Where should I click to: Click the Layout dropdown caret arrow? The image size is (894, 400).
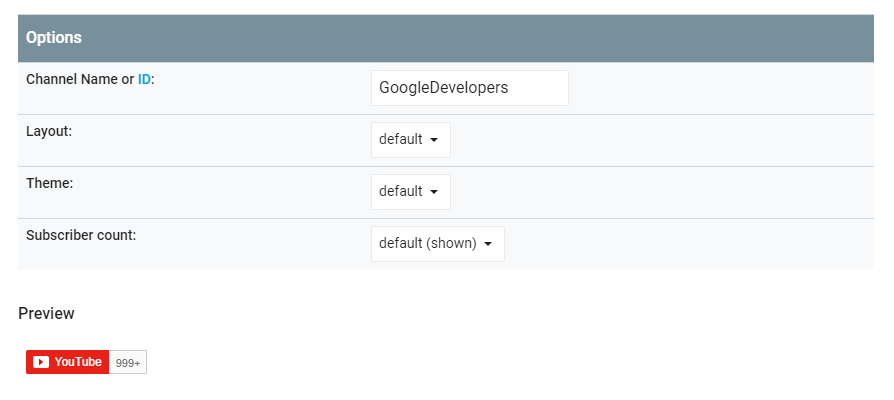(x=434, y=140)
